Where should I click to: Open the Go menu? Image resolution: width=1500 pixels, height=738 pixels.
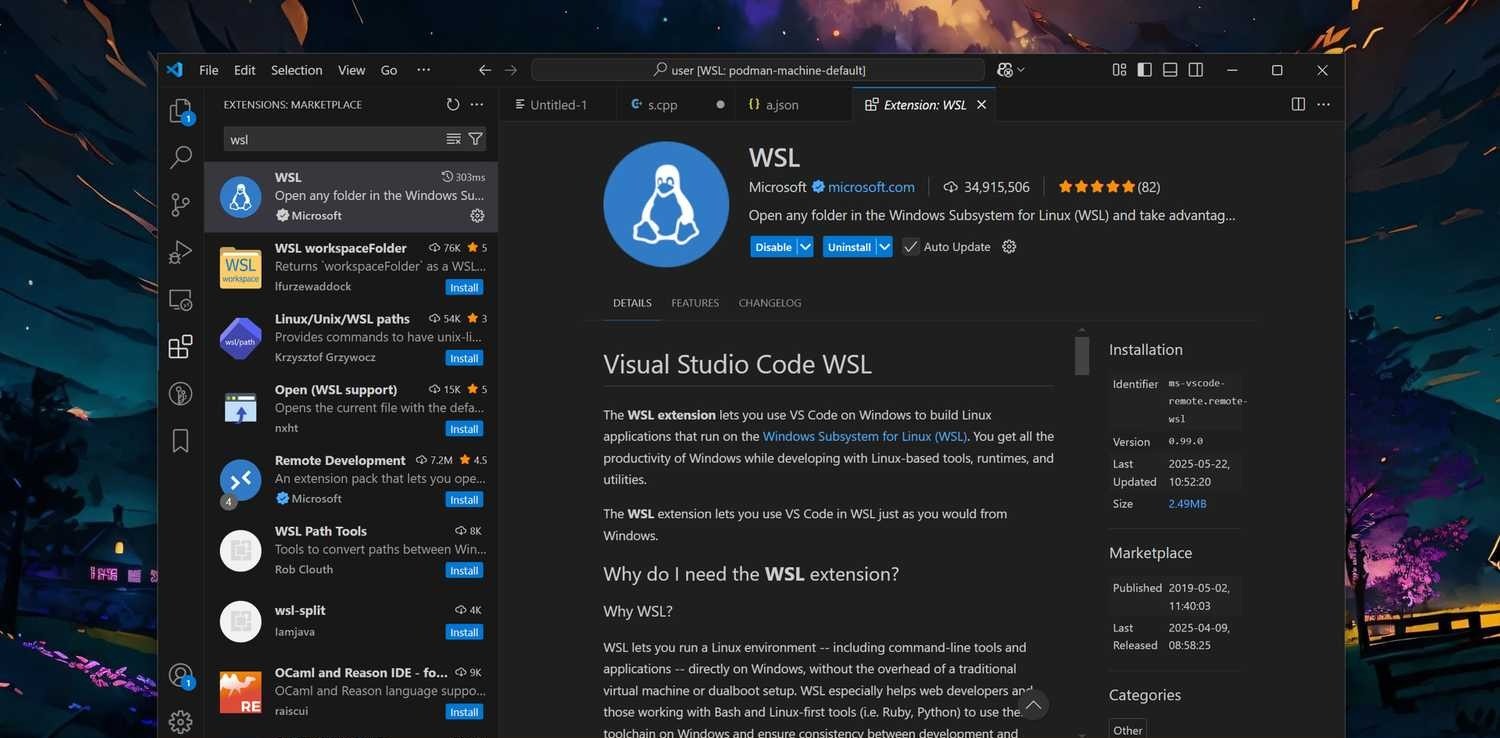tap(389, 70)
